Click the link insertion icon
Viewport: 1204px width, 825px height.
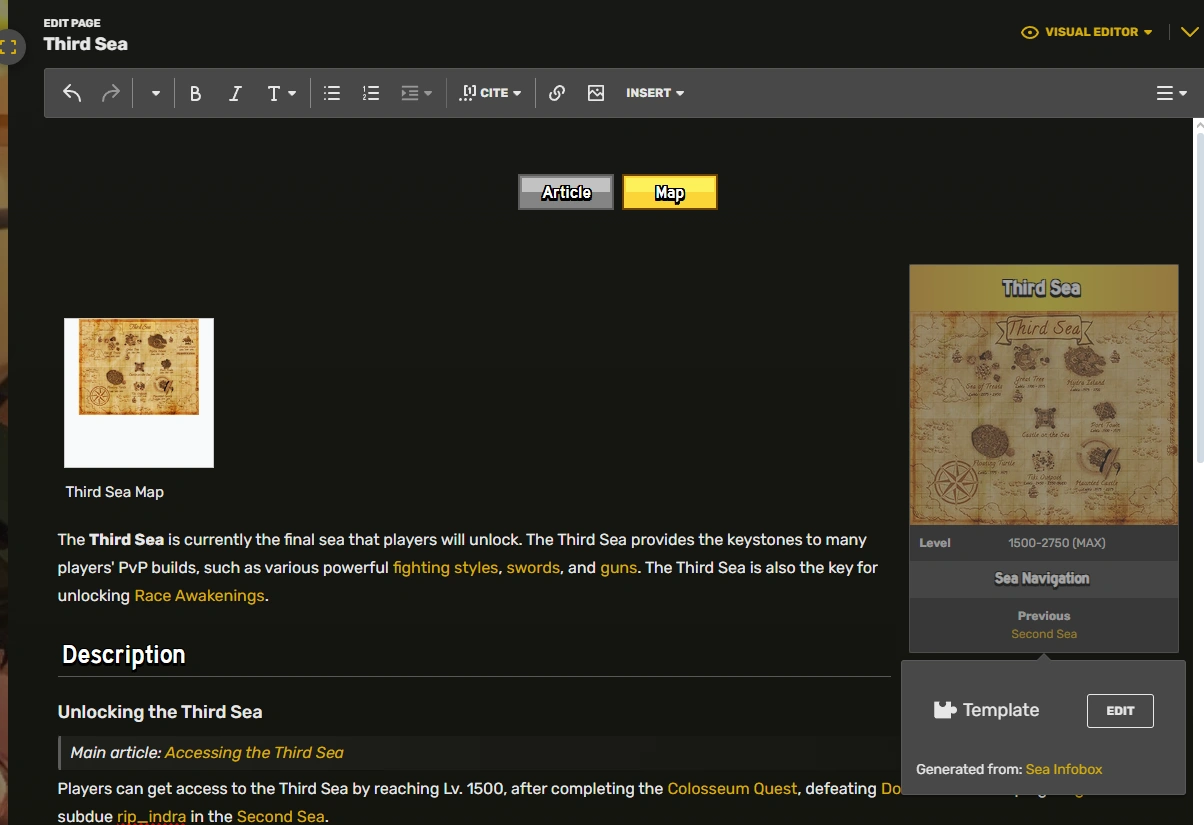[x=557, y=93]
